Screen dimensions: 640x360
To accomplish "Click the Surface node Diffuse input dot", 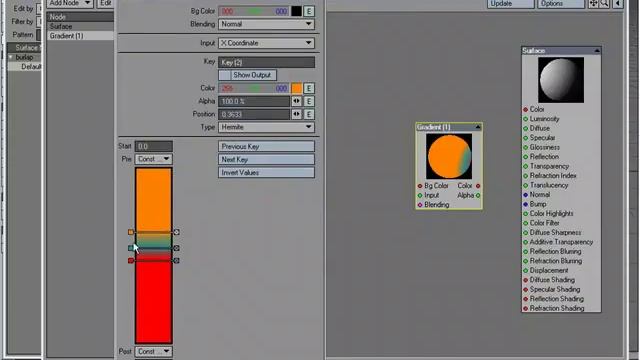I will (x=526, y=129).
